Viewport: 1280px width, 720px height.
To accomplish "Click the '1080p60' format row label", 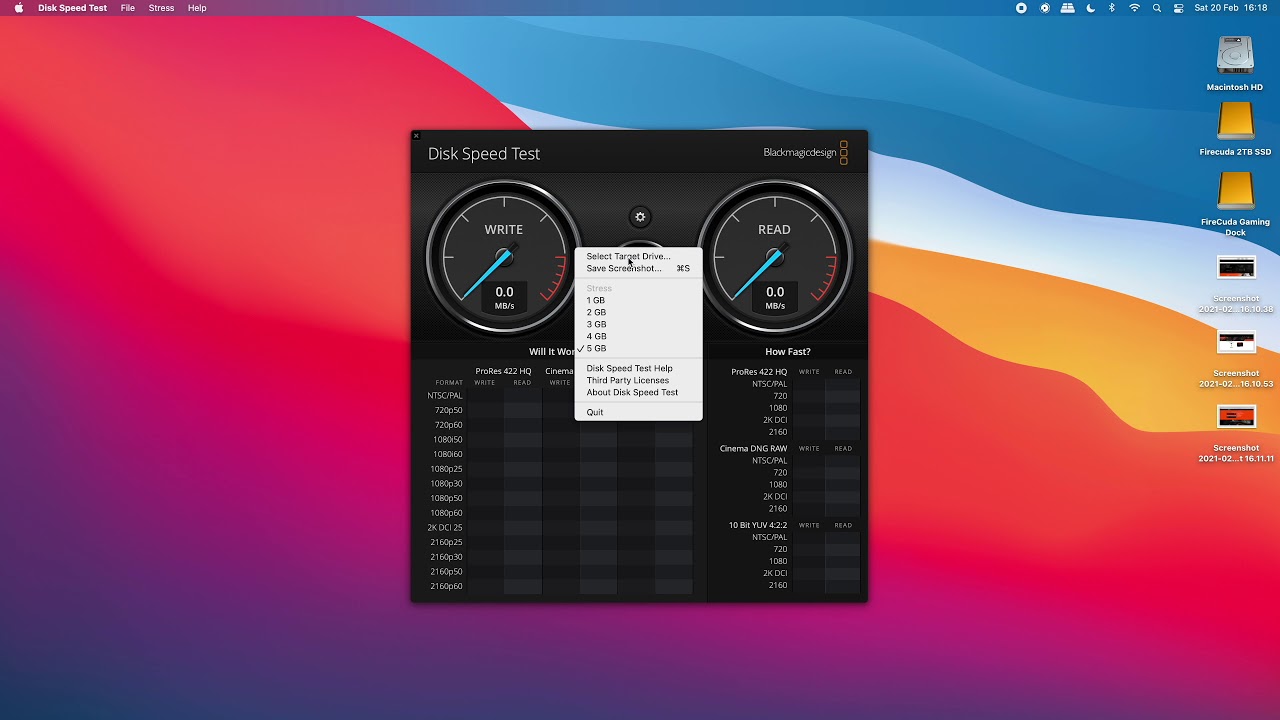I will (x=446, y=513).
